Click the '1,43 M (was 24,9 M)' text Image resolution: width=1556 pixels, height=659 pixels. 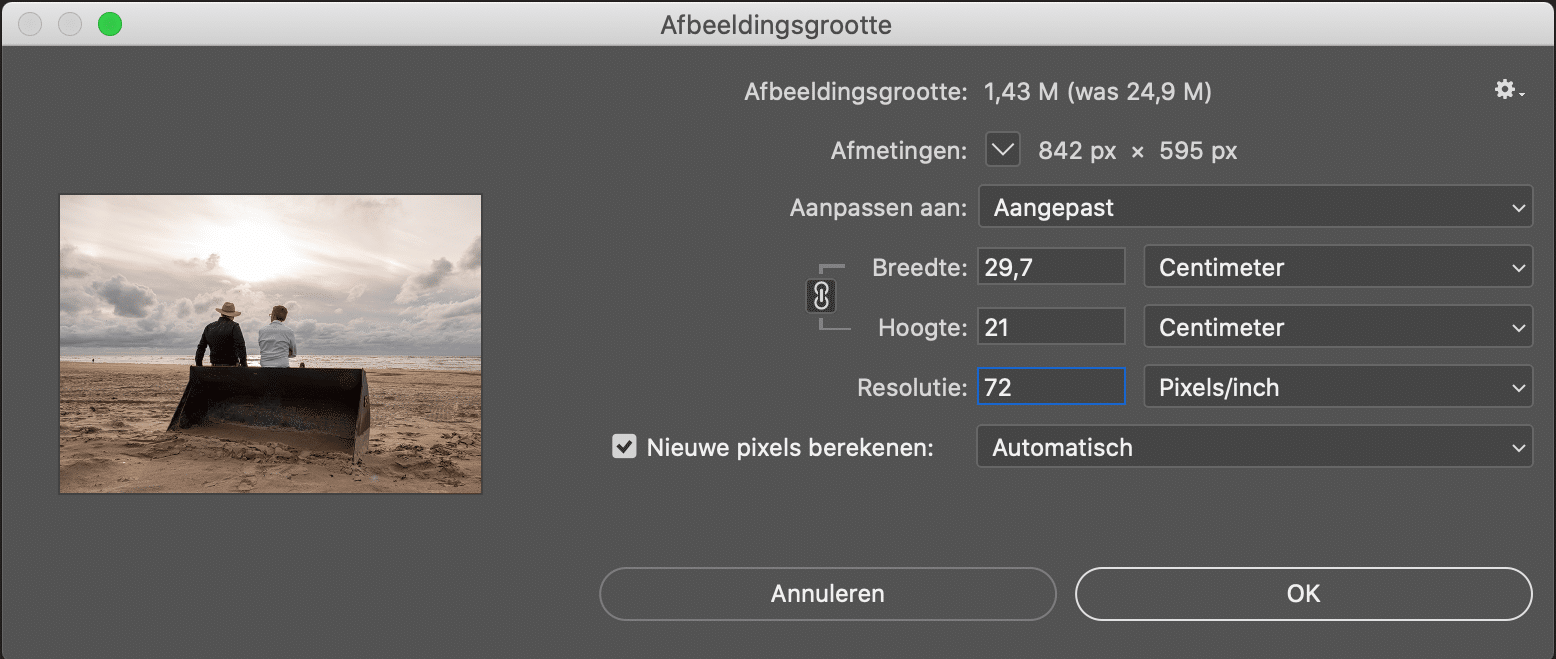coord(1098,92)
